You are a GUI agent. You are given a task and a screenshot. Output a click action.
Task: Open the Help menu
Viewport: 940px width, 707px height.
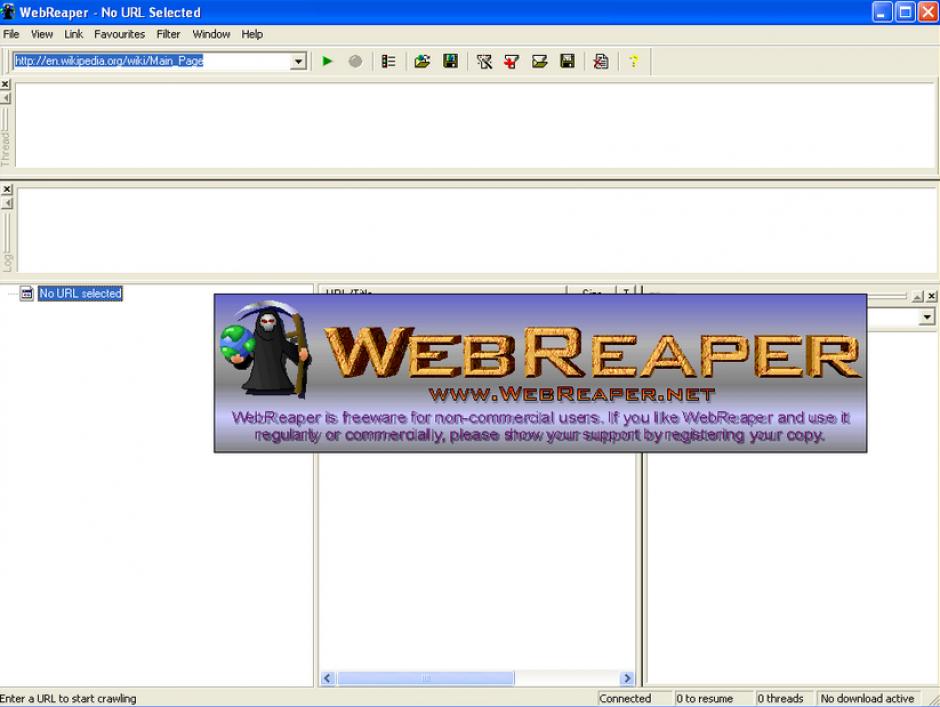point(252,34)
